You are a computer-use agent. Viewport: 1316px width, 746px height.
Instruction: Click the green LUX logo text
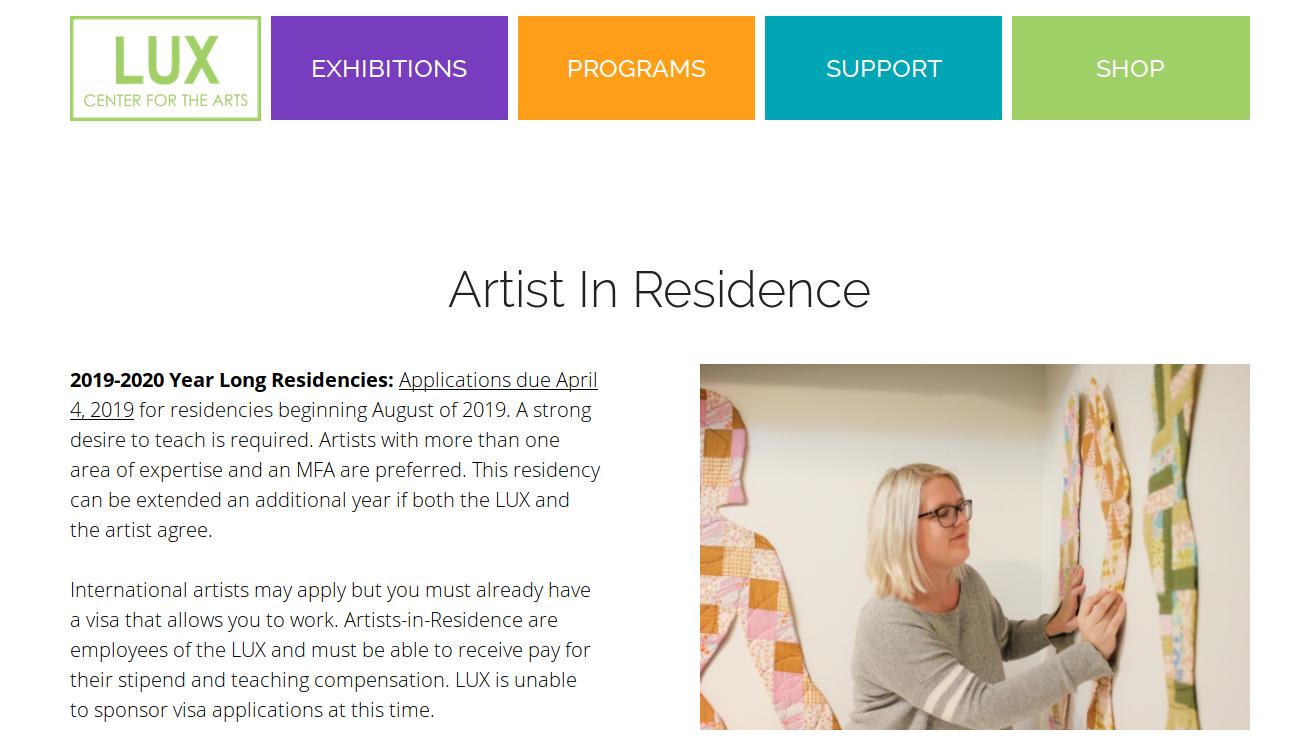tap(165, 58)
